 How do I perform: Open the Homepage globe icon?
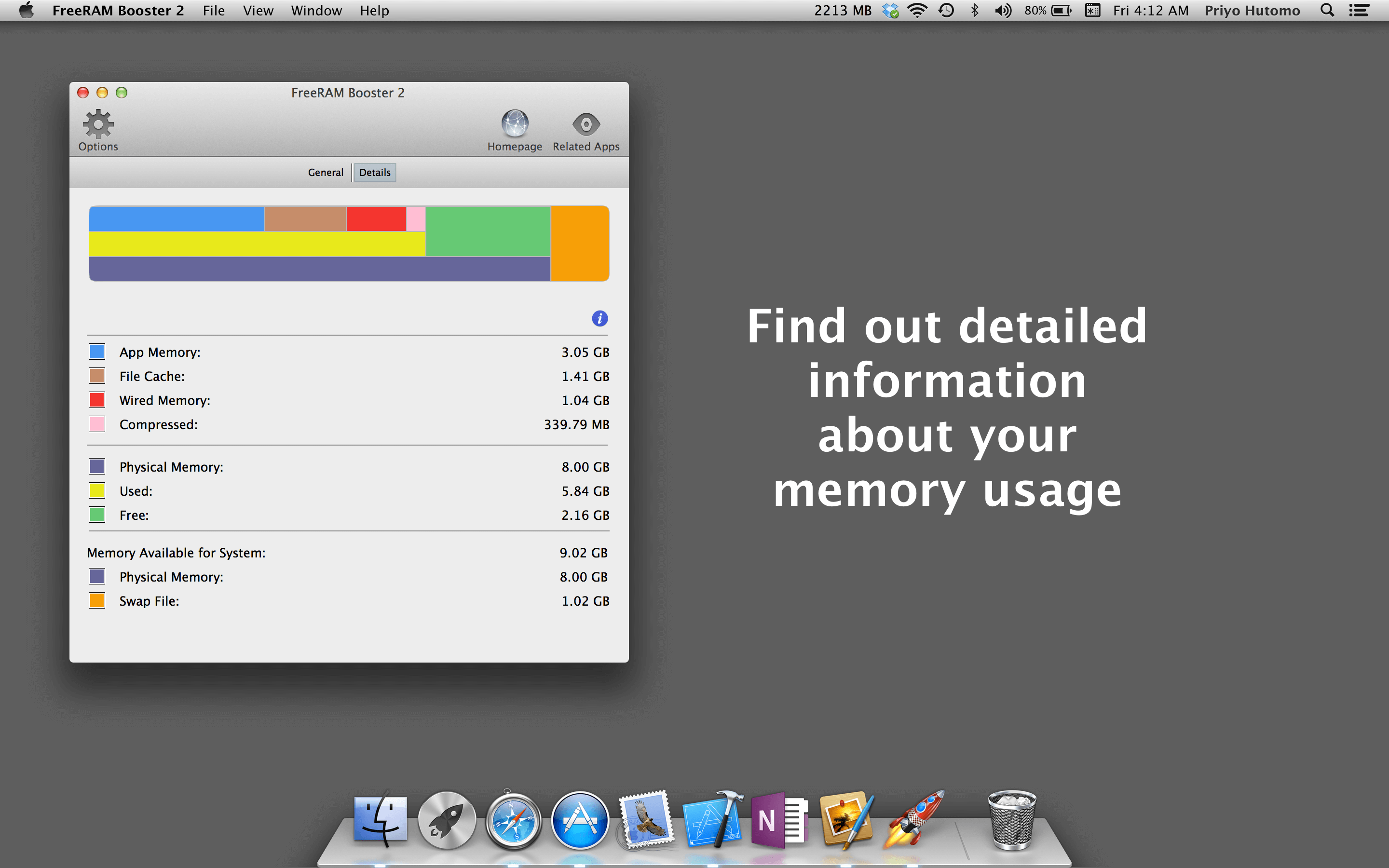514,123
